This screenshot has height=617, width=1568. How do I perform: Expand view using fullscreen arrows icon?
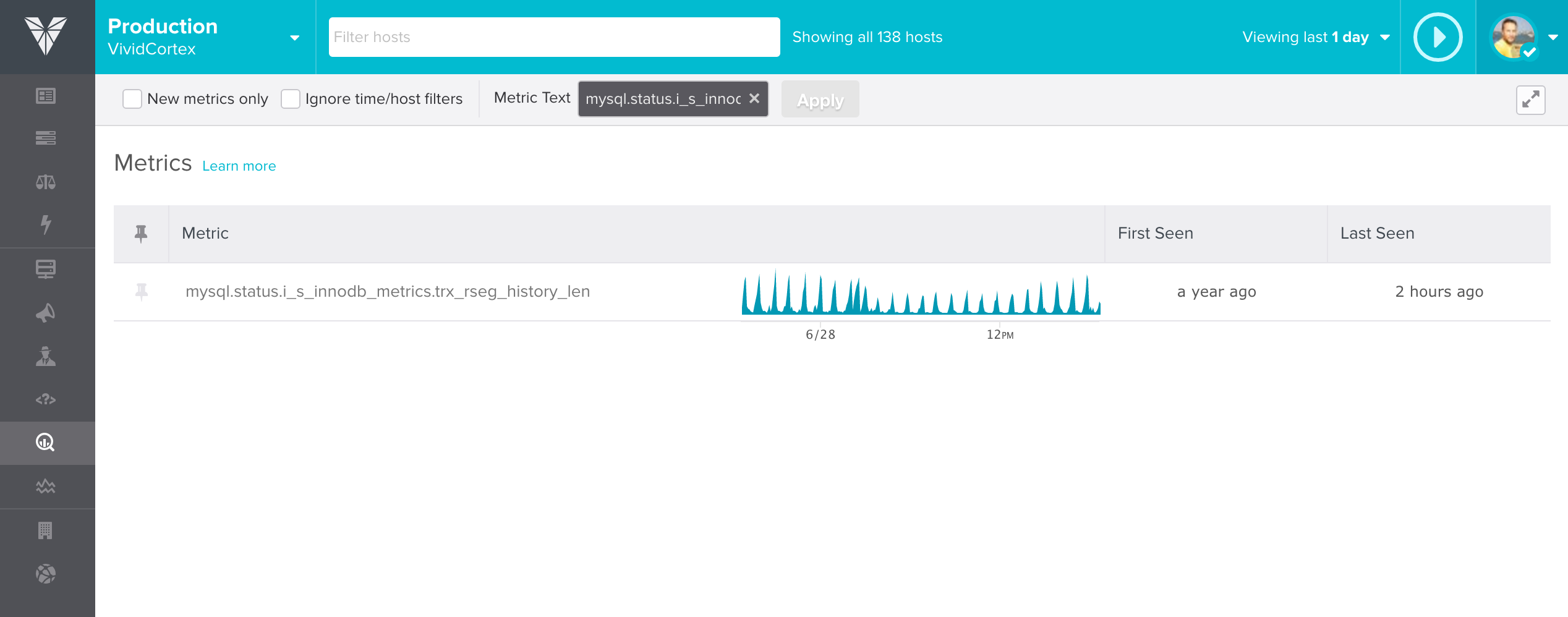click(1531, 100)
